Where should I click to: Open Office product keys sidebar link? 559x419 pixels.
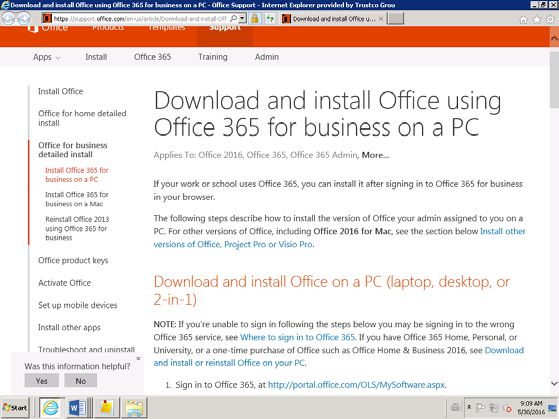[x=73, y=260]
